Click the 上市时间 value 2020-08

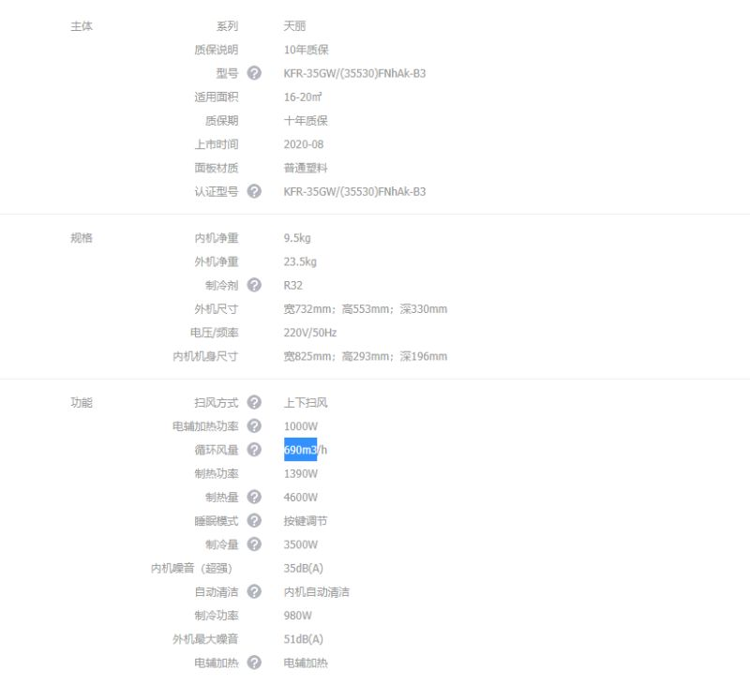(304, 144)
